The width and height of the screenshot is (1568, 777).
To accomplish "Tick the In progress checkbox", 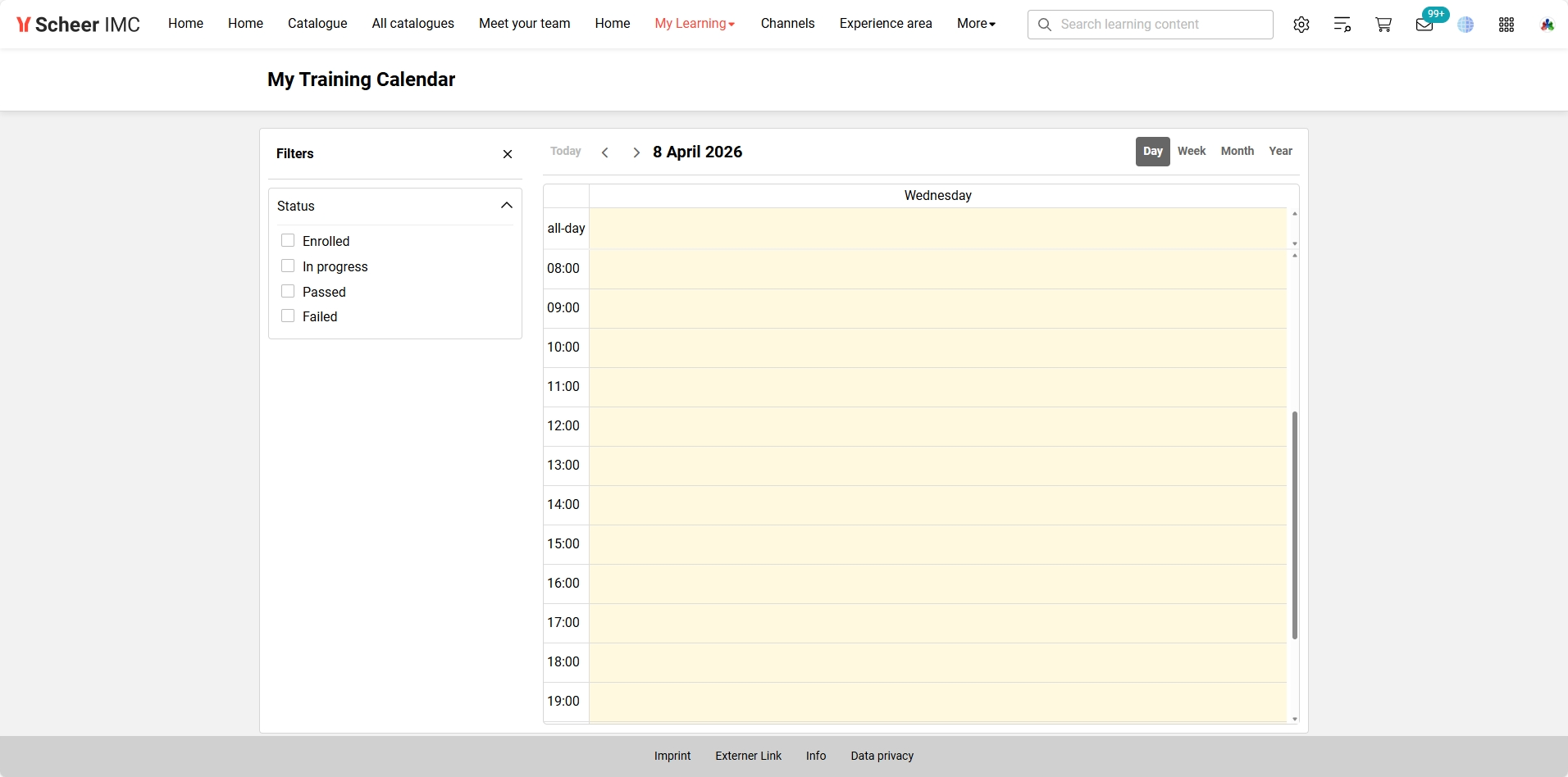I will tap(288, 266).
